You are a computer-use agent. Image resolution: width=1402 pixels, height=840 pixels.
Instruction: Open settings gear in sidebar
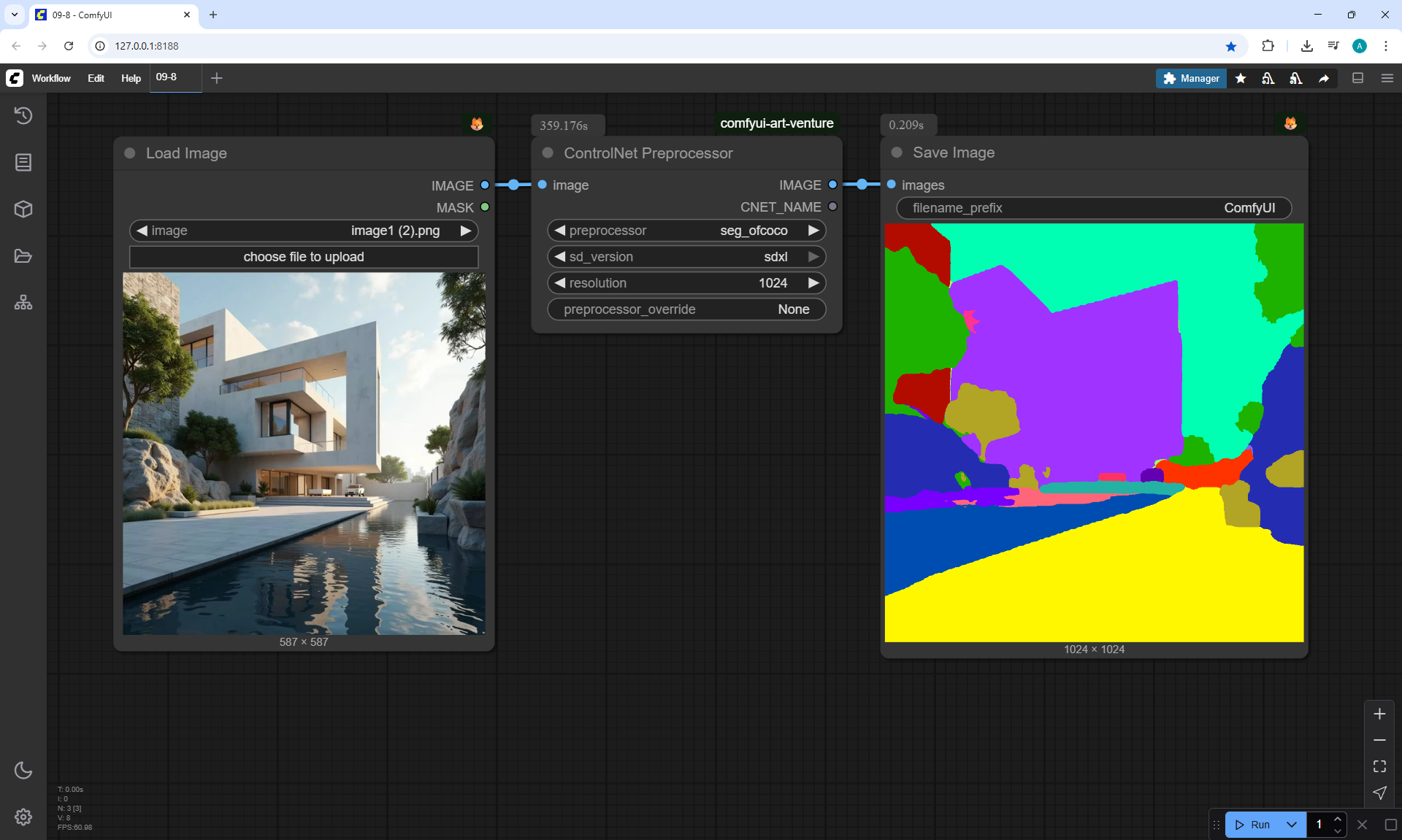23,817
